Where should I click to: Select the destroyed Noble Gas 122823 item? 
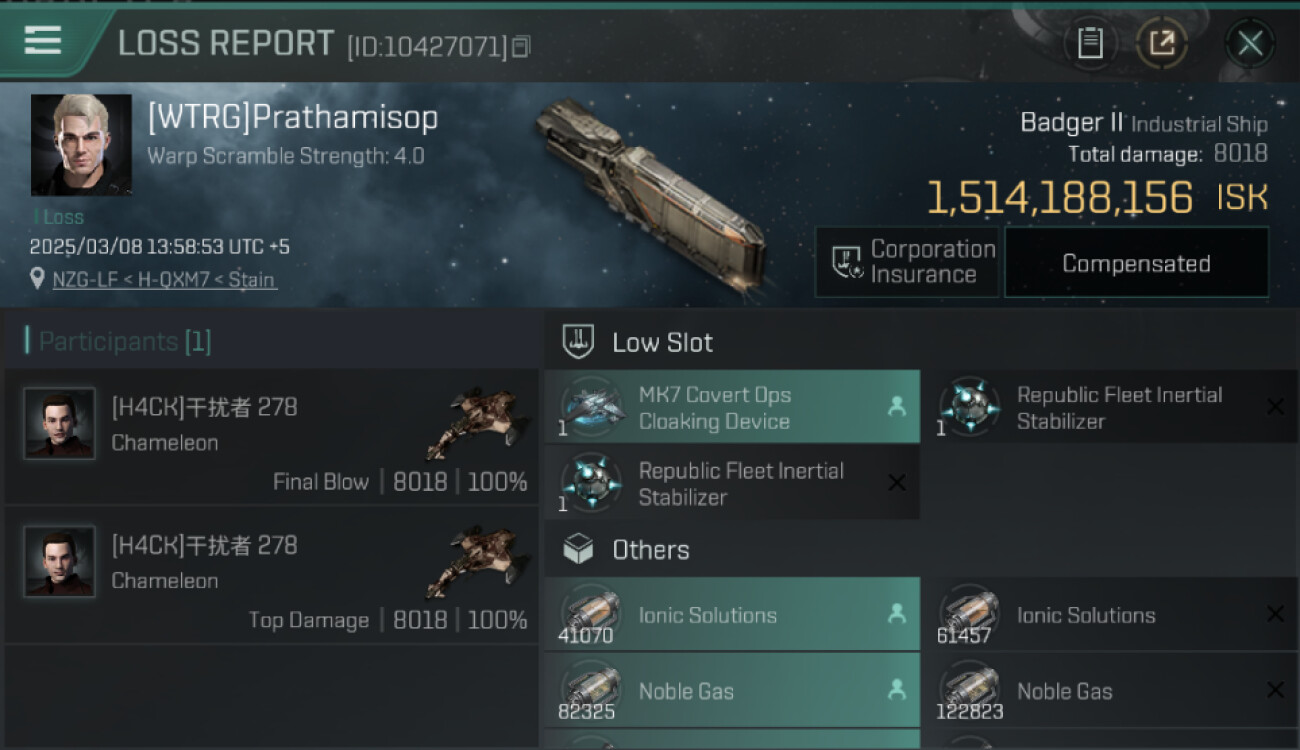[x=1109, y=691]
